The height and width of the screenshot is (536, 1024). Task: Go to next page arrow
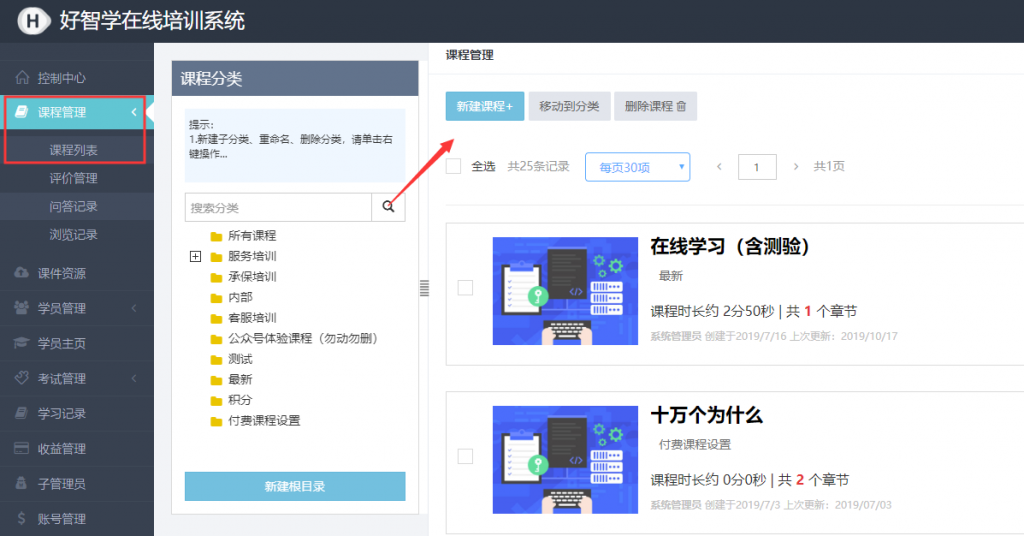click(x=795, y=166)
